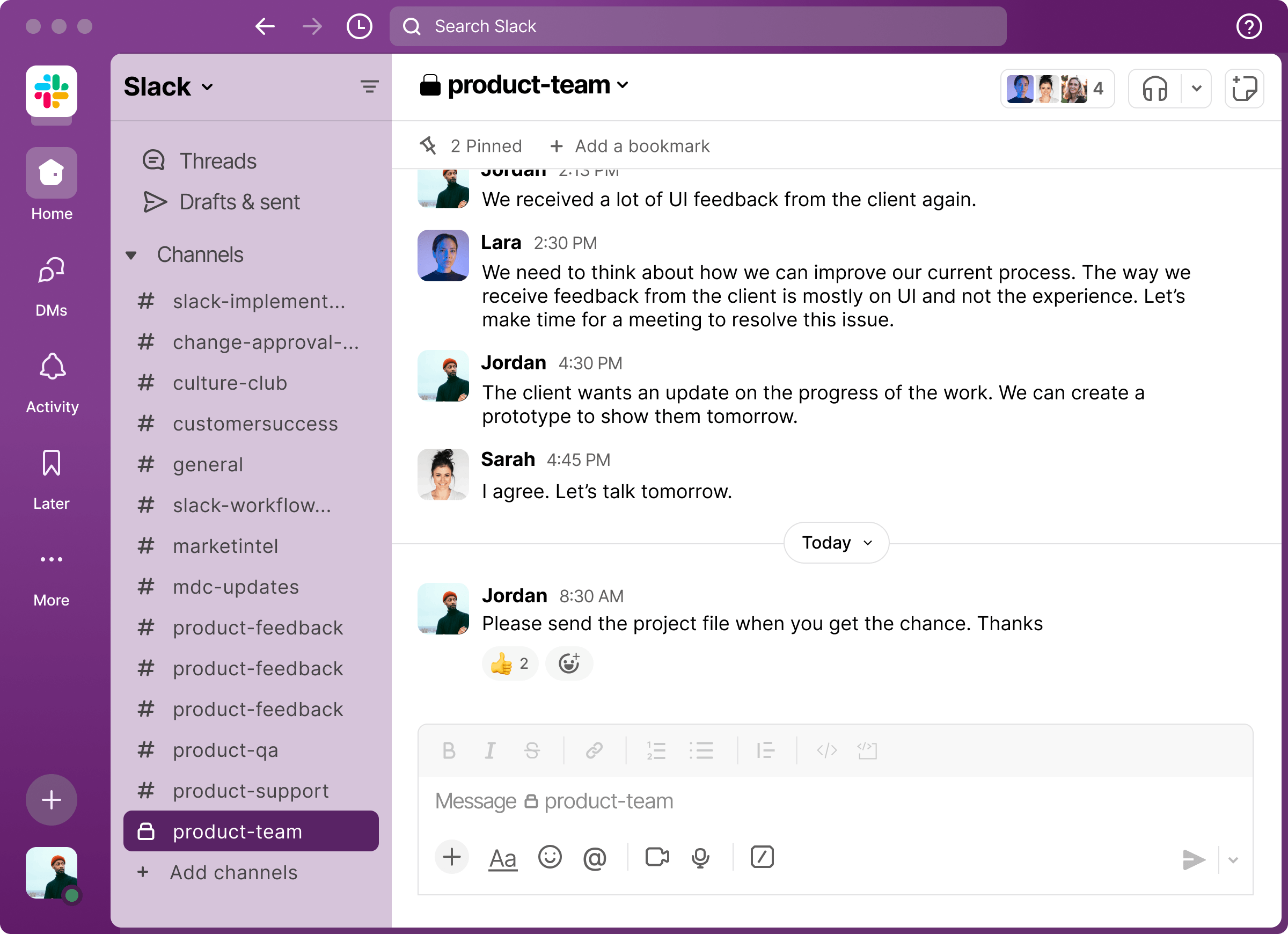
Task: Open the user profile avatar with status
Action: [x=51, y=873]
